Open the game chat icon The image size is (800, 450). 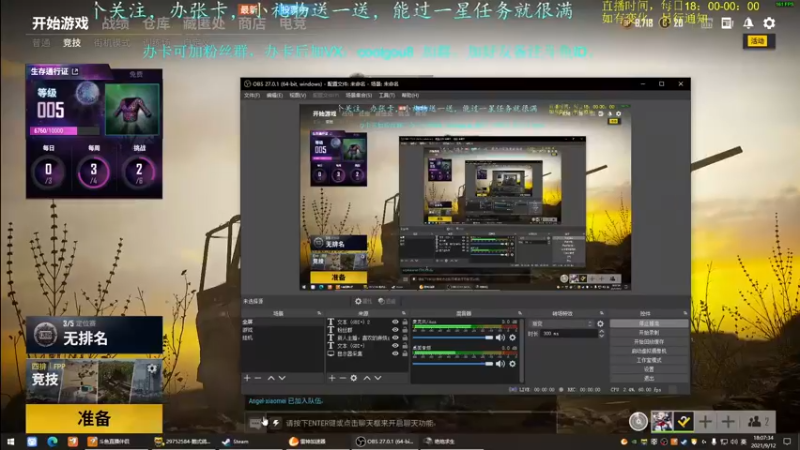pyautogui.click(x=255, y=423)
